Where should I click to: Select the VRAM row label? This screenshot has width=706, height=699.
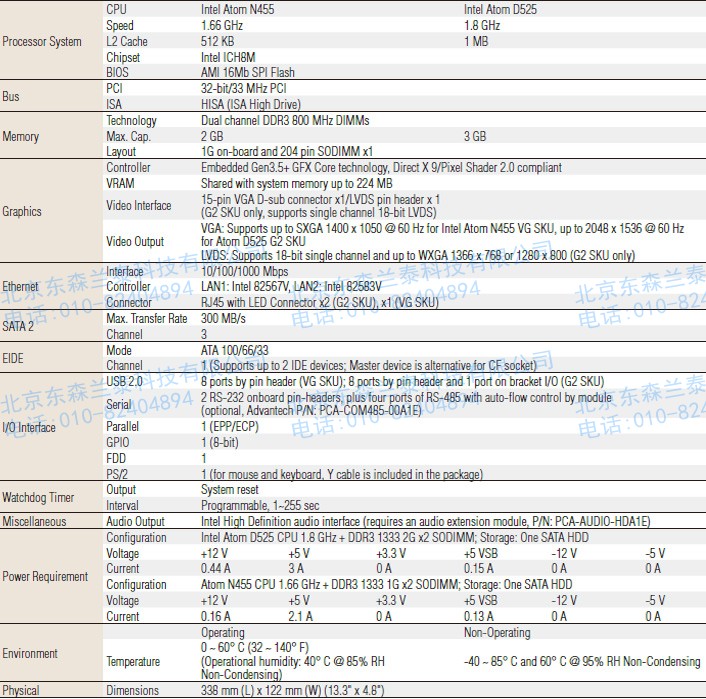[x=121, y=184]
